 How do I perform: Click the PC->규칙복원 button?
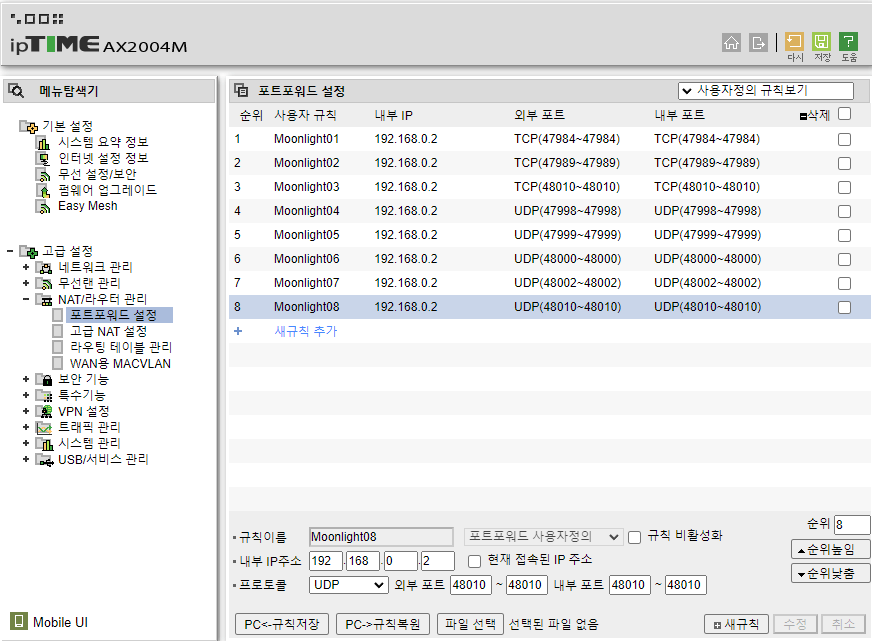pyautogui.click(x=383, y=624)
